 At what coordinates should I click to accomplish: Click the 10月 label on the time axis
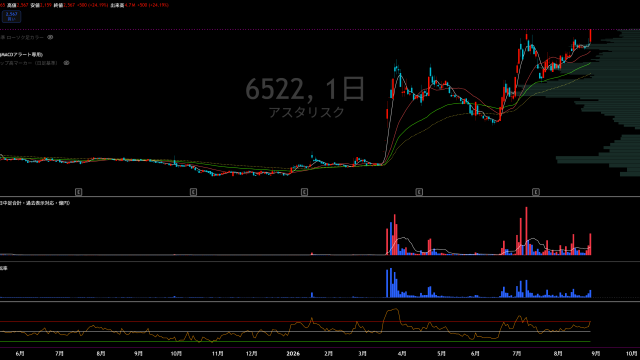pos(632,353)
